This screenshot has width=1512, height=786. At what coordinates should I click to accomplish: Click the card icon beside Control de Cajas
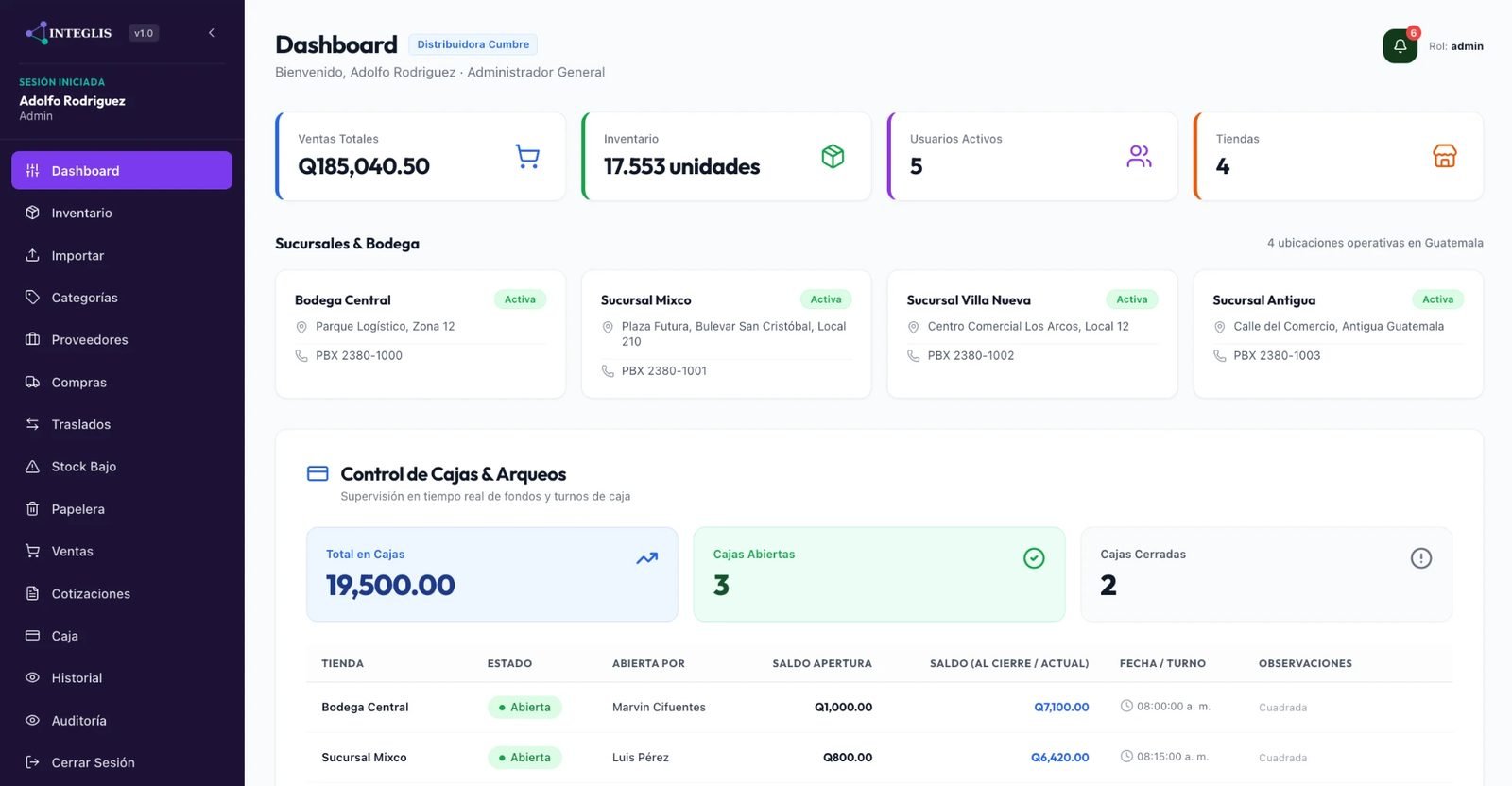318,473
